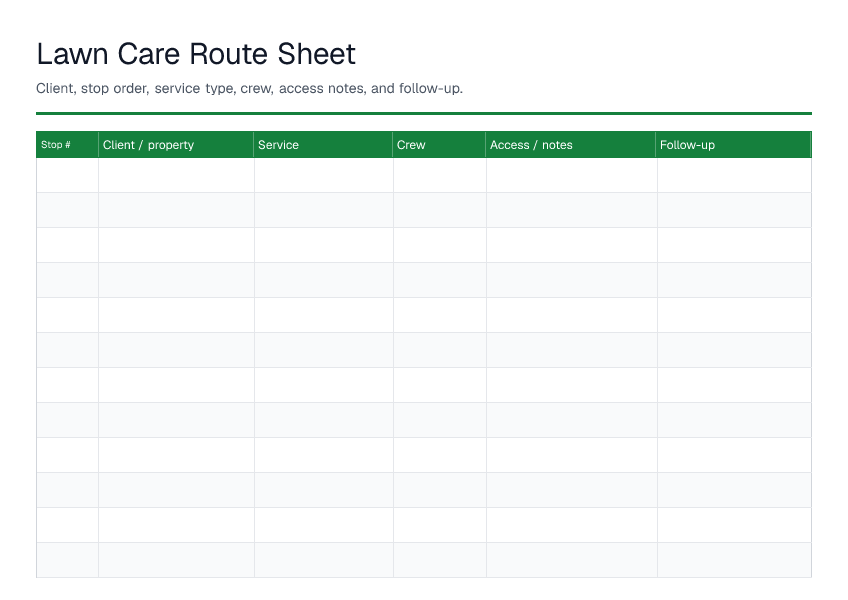Select the 'Stop #' column header
848x600 pixels.
pyautogui.click(x=67, y=144)
